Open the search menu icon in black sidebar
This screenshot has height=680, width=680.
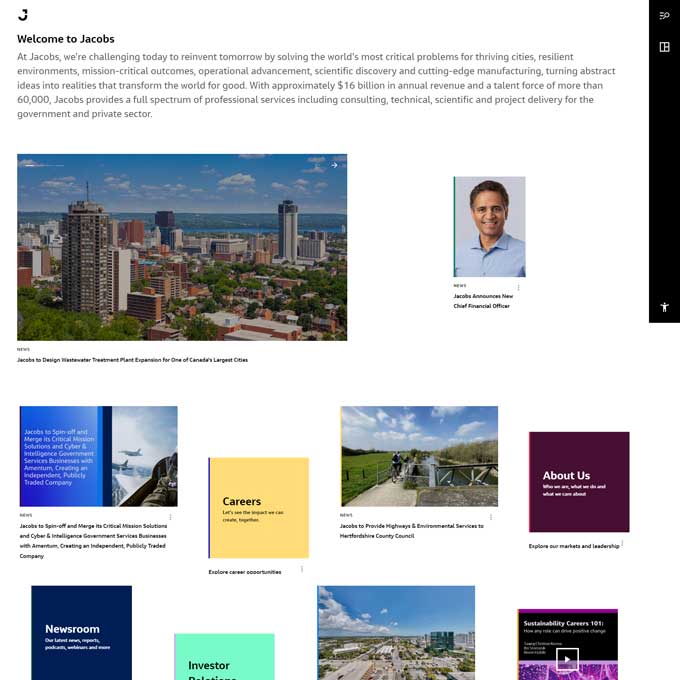coord(664,16)
